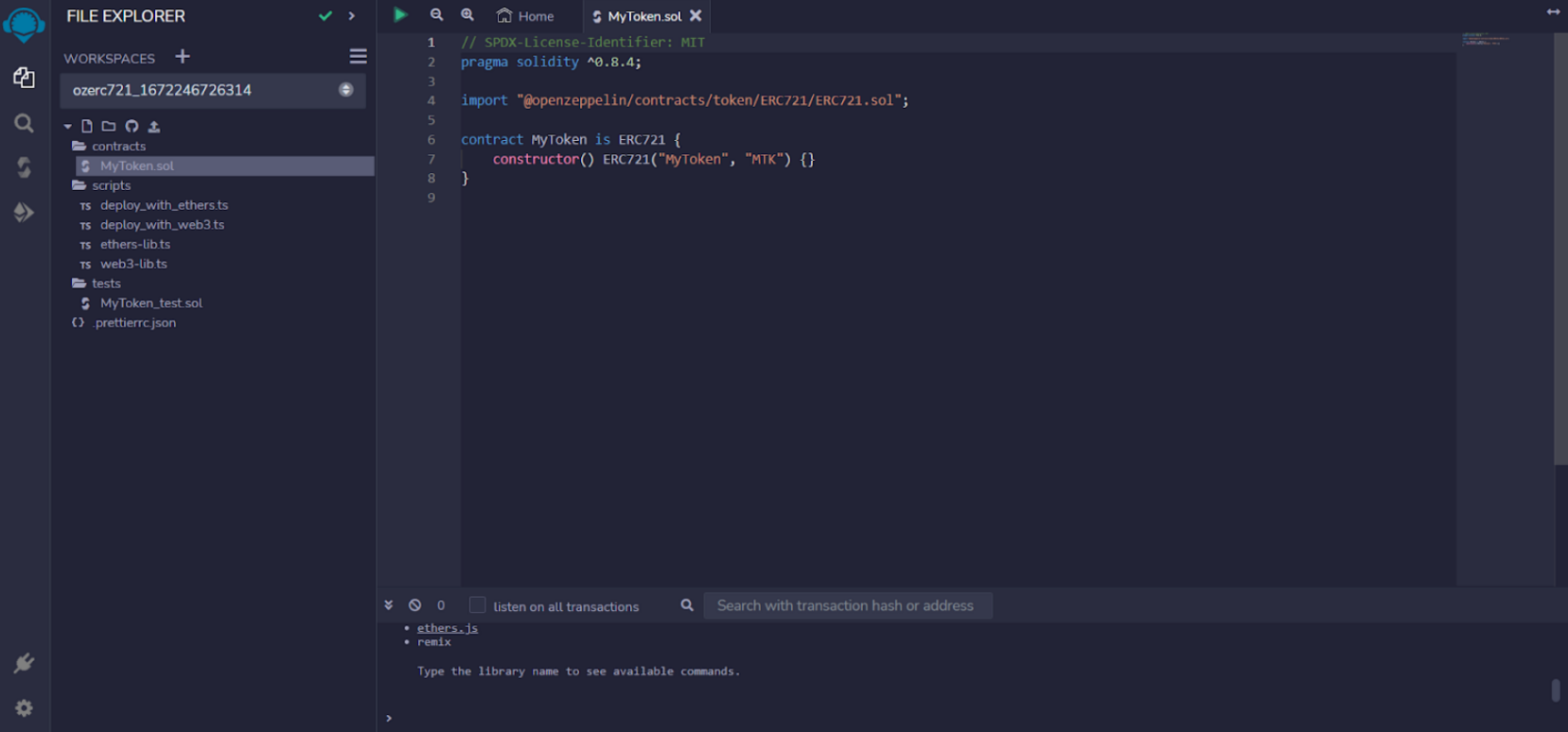Click the transaction hash search field

point(847,605)
